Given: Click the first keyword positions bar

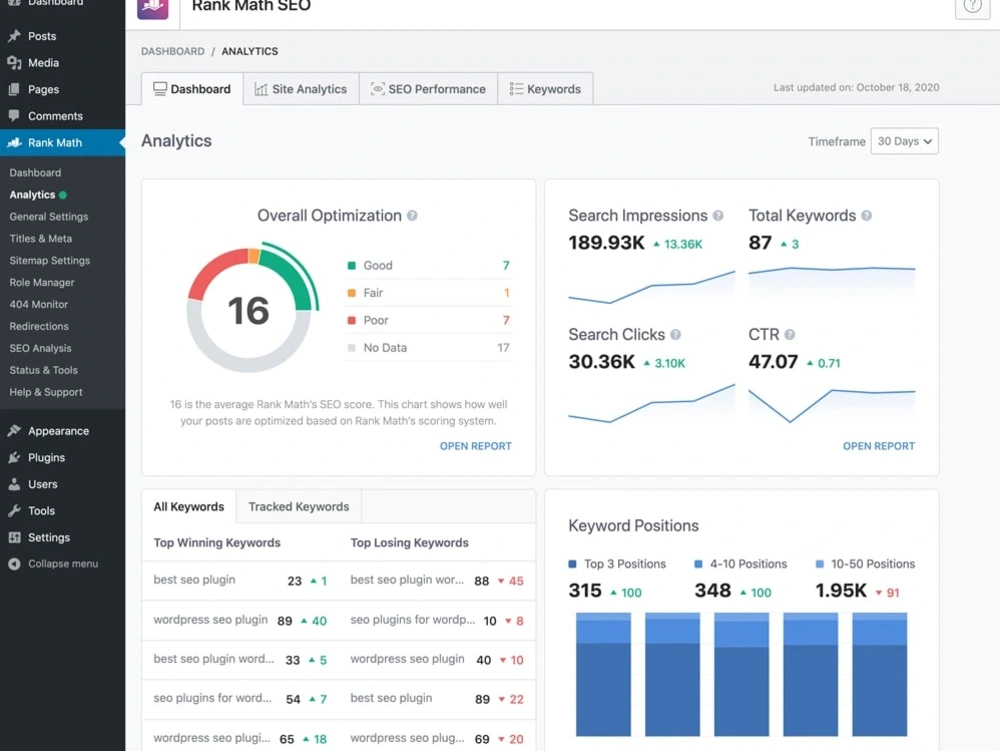Looking at the screenshot, I should [x=603, y=674].
